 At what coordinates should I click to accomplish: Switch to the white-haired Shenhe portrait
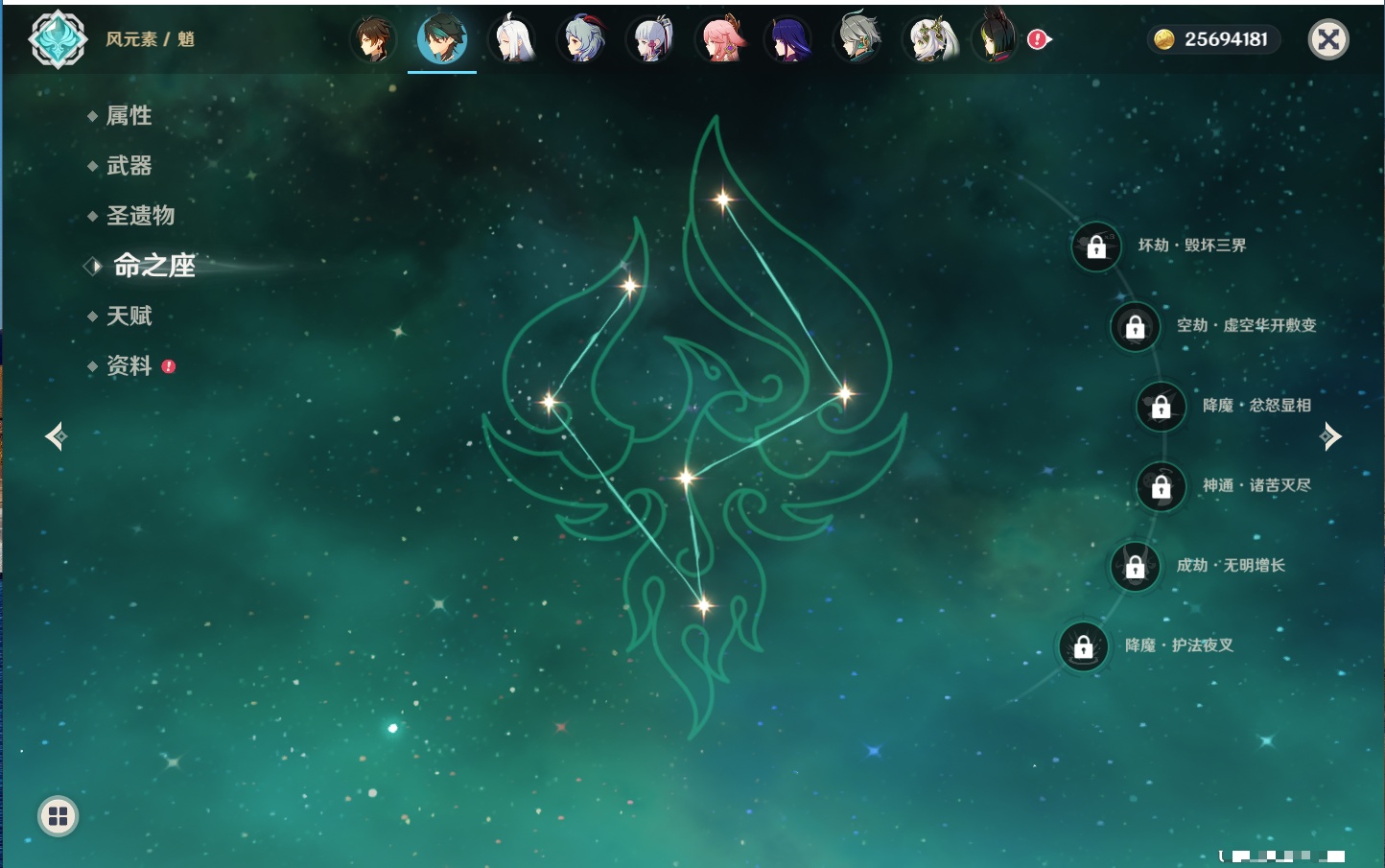[513, 40]
